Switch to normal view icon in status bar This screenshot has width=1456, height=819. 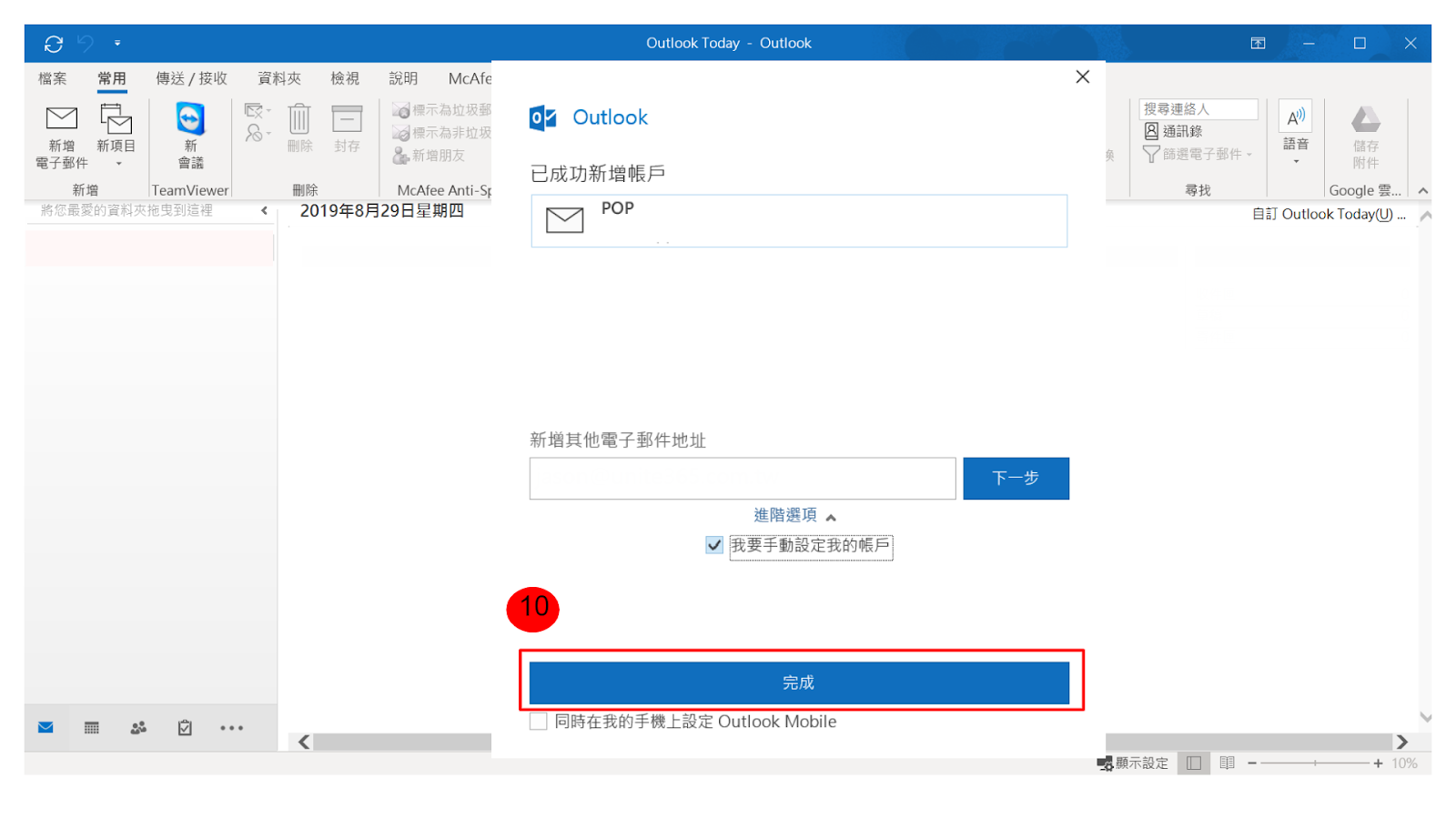[1194, 763]
